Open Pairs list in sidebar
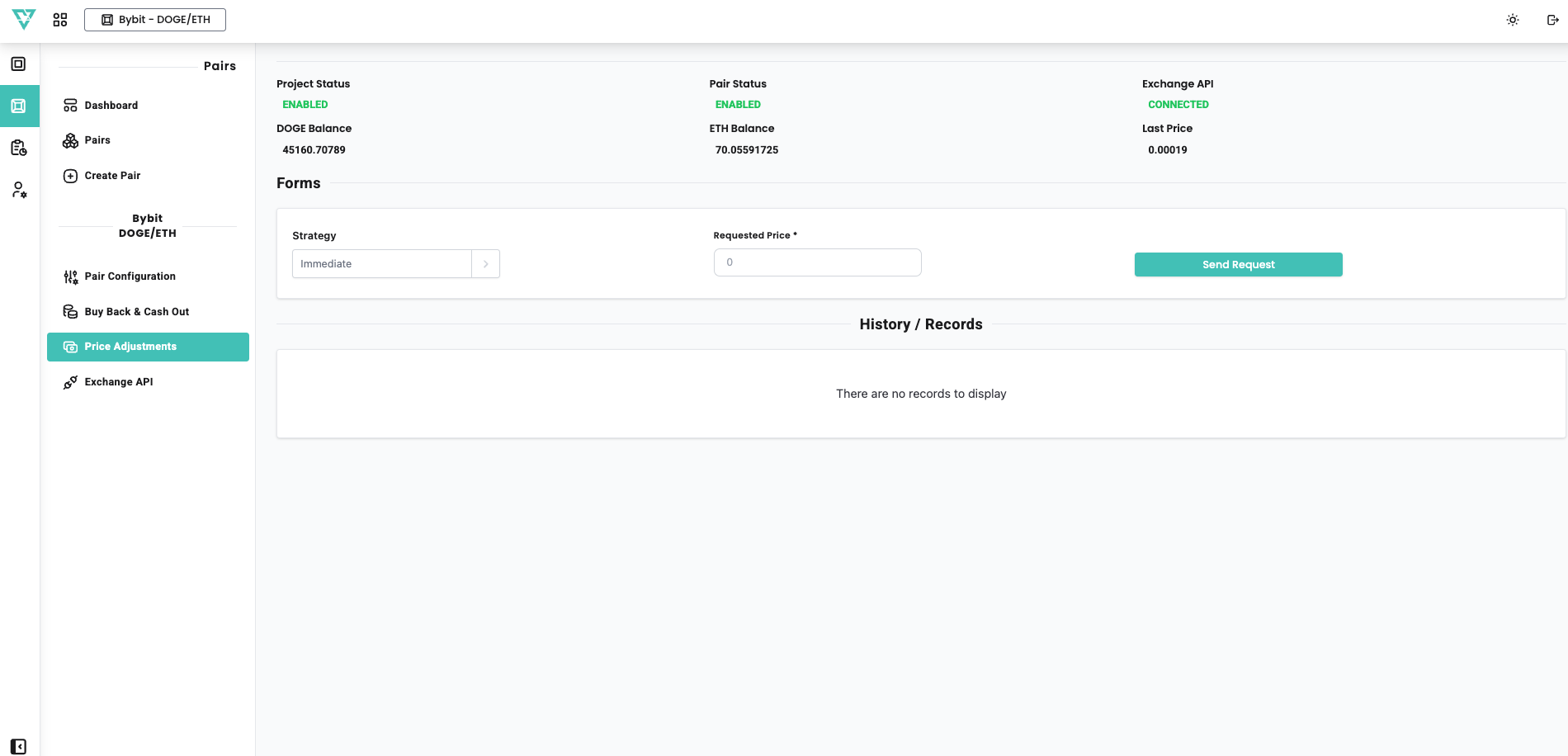This screenshot has width=1568, height=756. (x=97, y=140)
